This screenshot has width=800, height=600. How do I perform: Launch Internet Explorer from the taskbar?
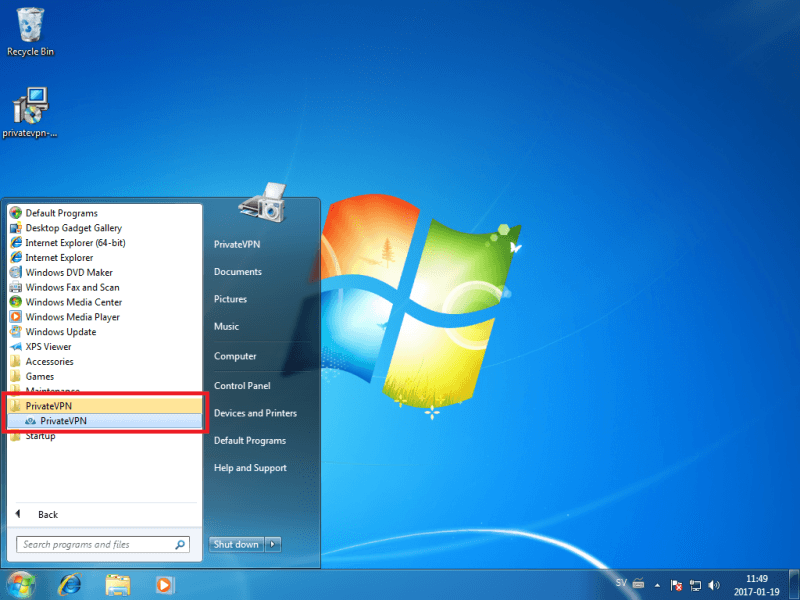click(x=69, y=584)
